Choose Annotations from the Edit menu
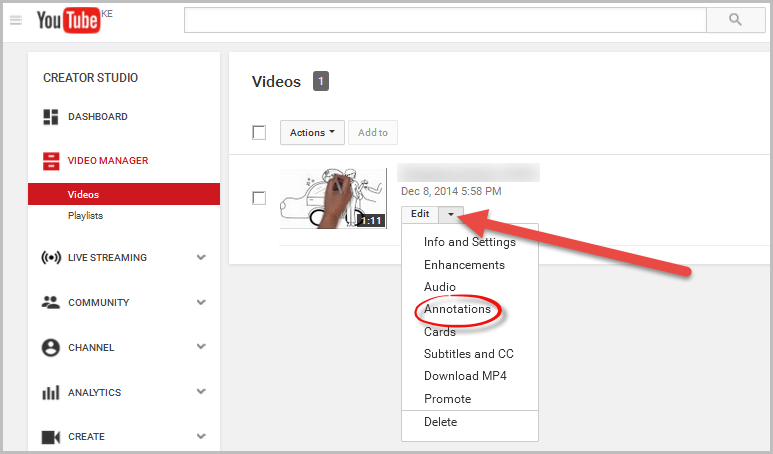The image size is (773, 454). pos(457,309)
